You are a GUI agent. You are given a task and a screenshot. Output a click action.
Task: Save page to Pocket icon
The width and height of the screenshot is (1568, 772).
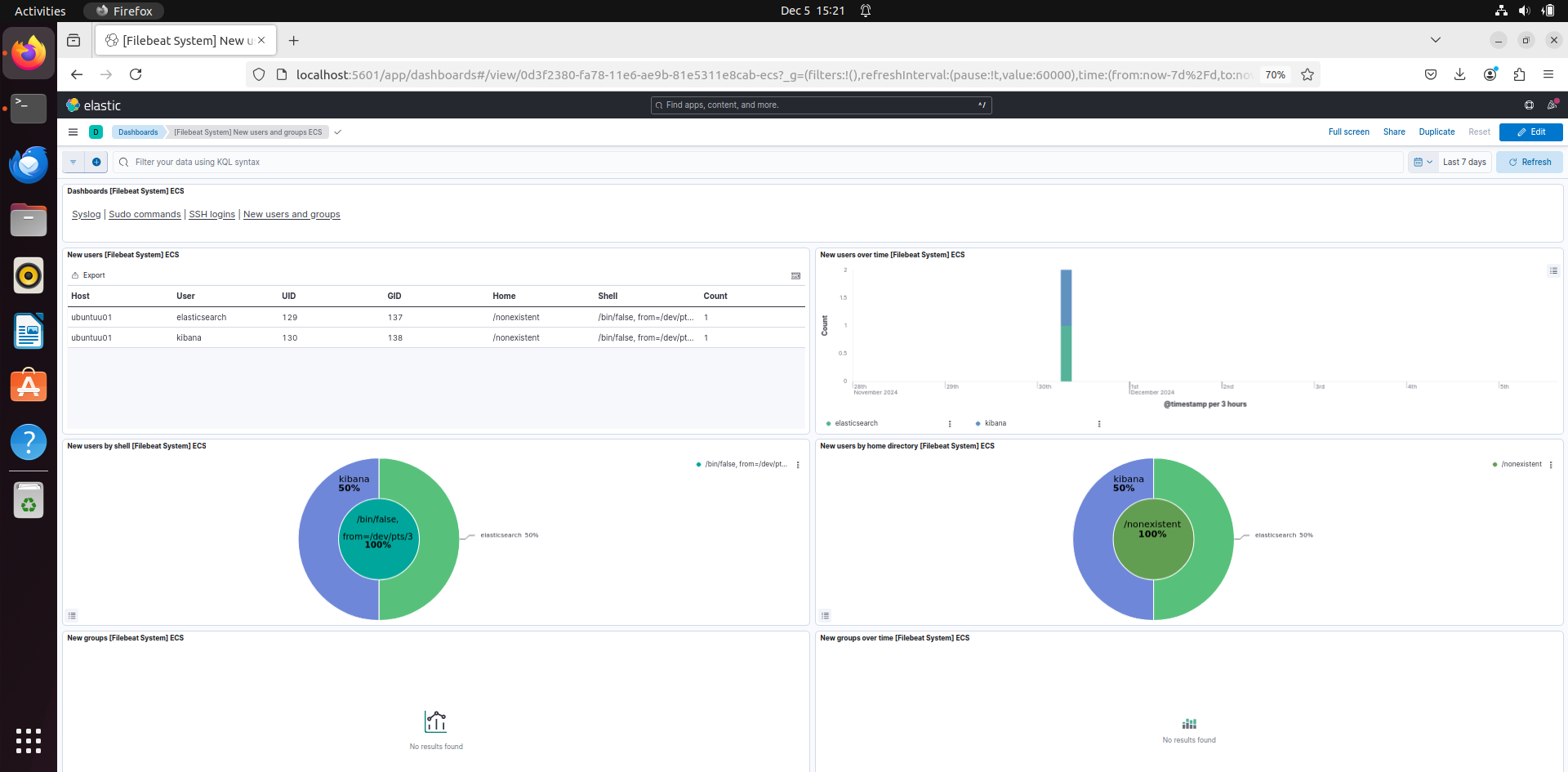(1431, 74)
